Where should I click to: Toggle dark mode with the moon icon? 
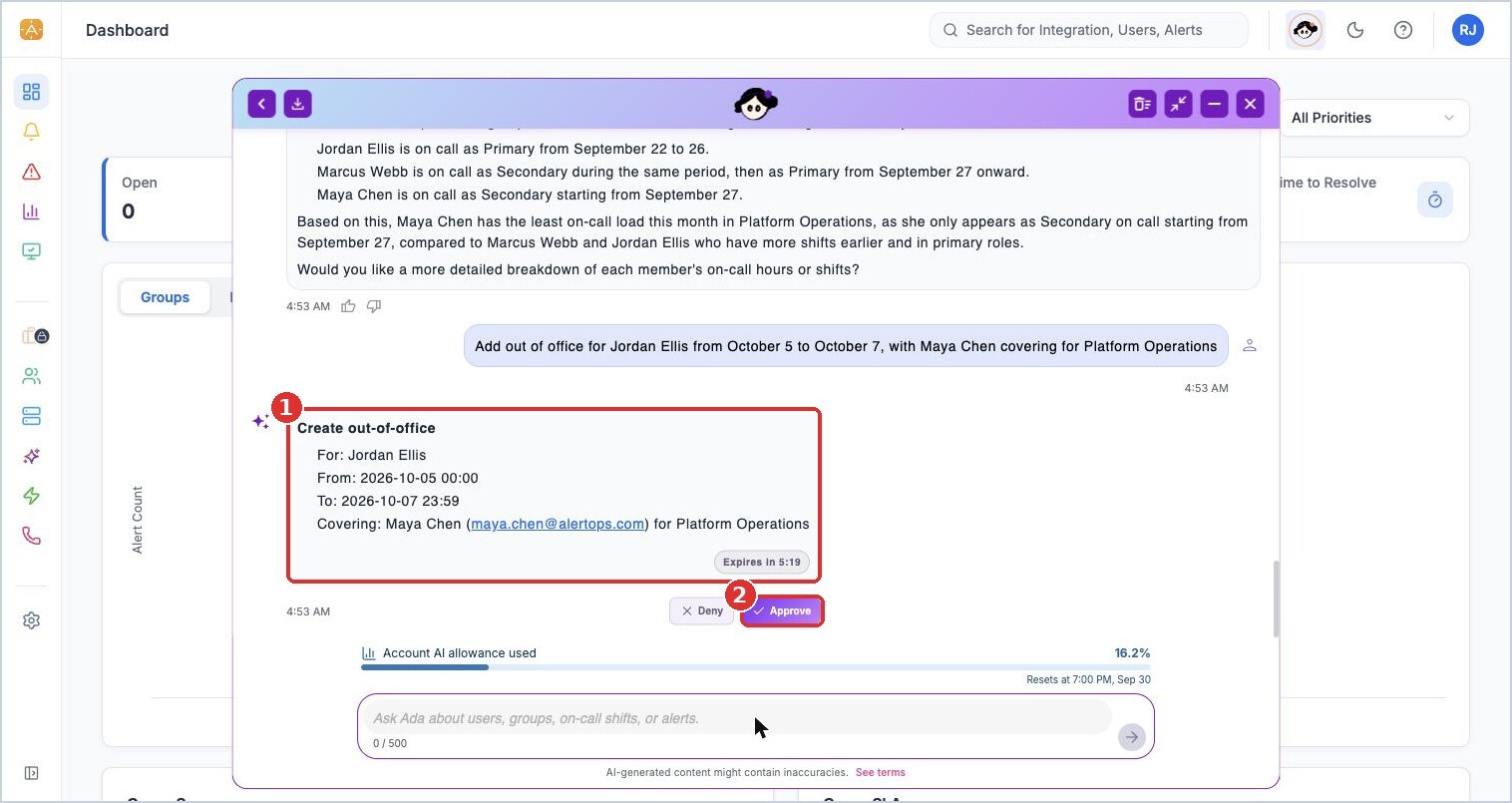(x=1355, y=30)
